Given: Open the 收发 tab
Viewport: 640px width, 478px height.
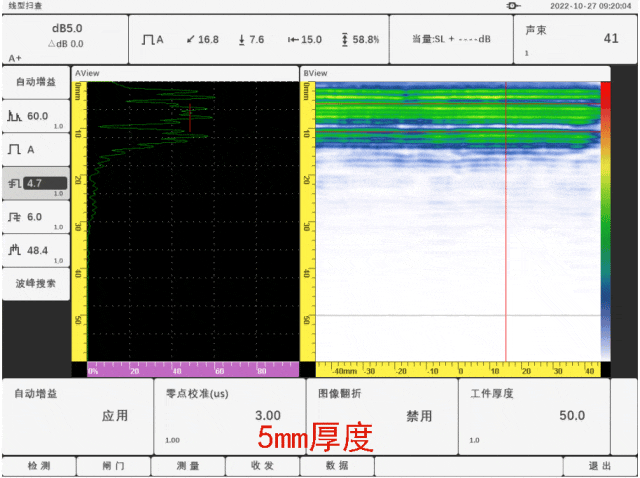Looking at the screenshot, I should [262, 466].
